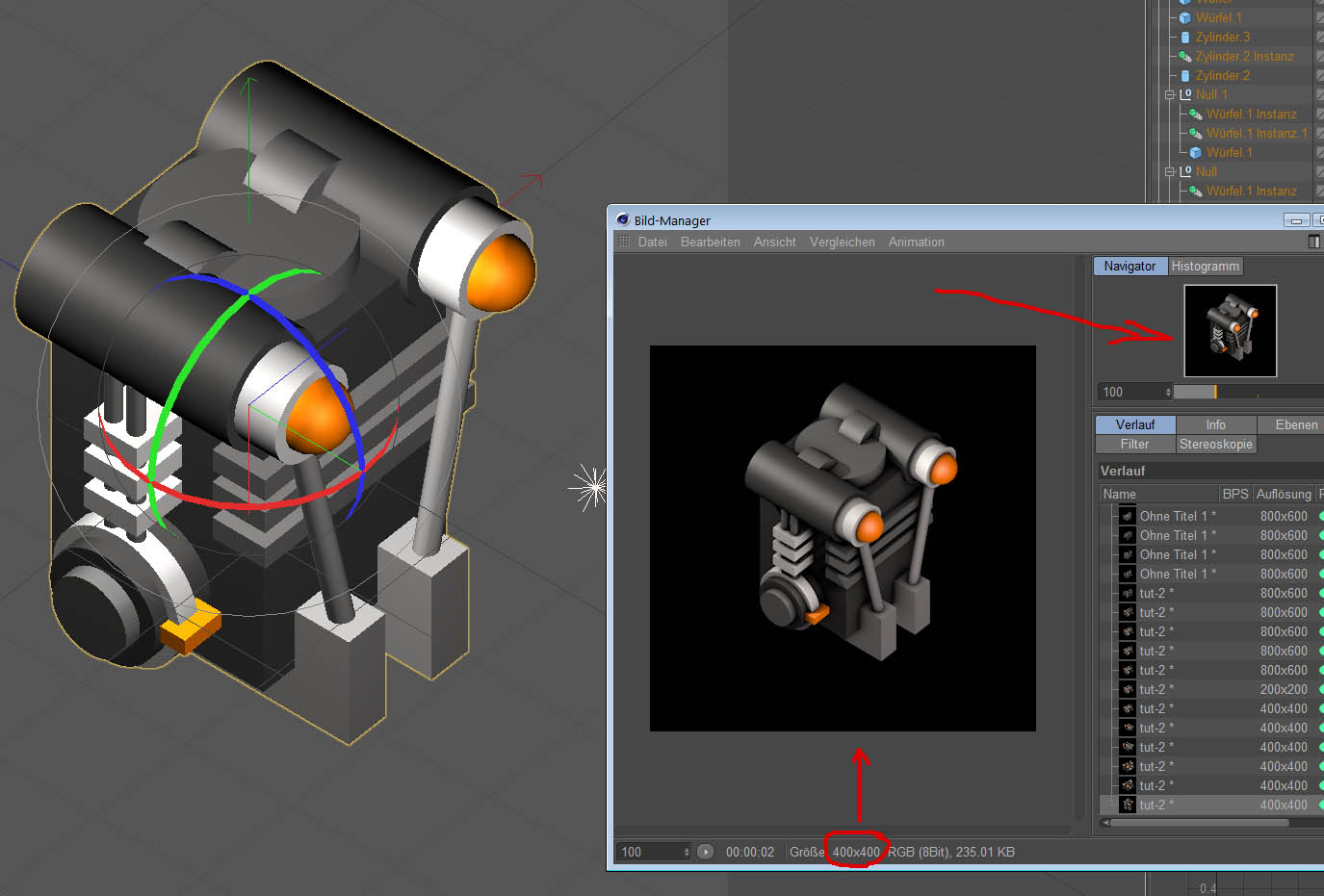Click the Zylinder.2 Instanz instance icon
The height and width of the screenshot is (896, 1324).
coord(1185,56)
